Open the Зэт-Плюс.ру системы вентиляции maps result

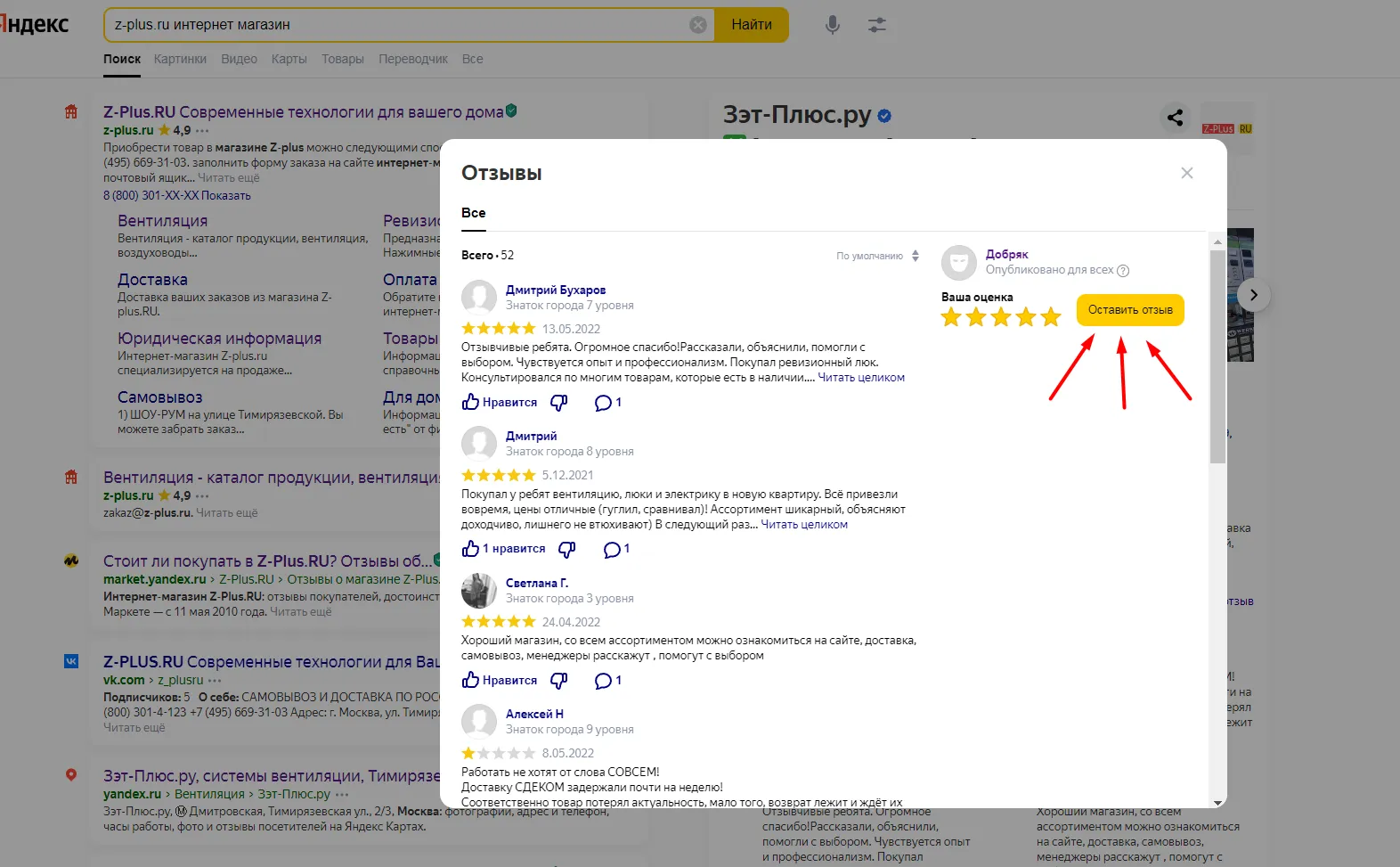[x=272, y=776]
